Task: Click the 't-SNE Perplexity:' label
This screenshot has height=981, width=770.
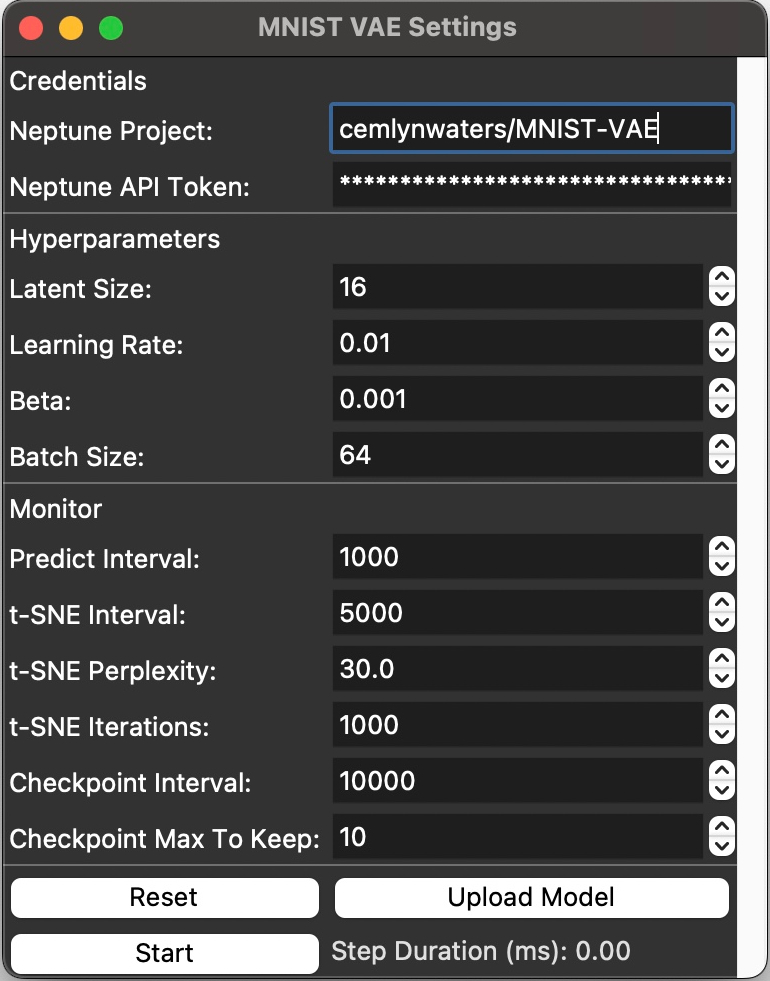Action: point(113,671)
